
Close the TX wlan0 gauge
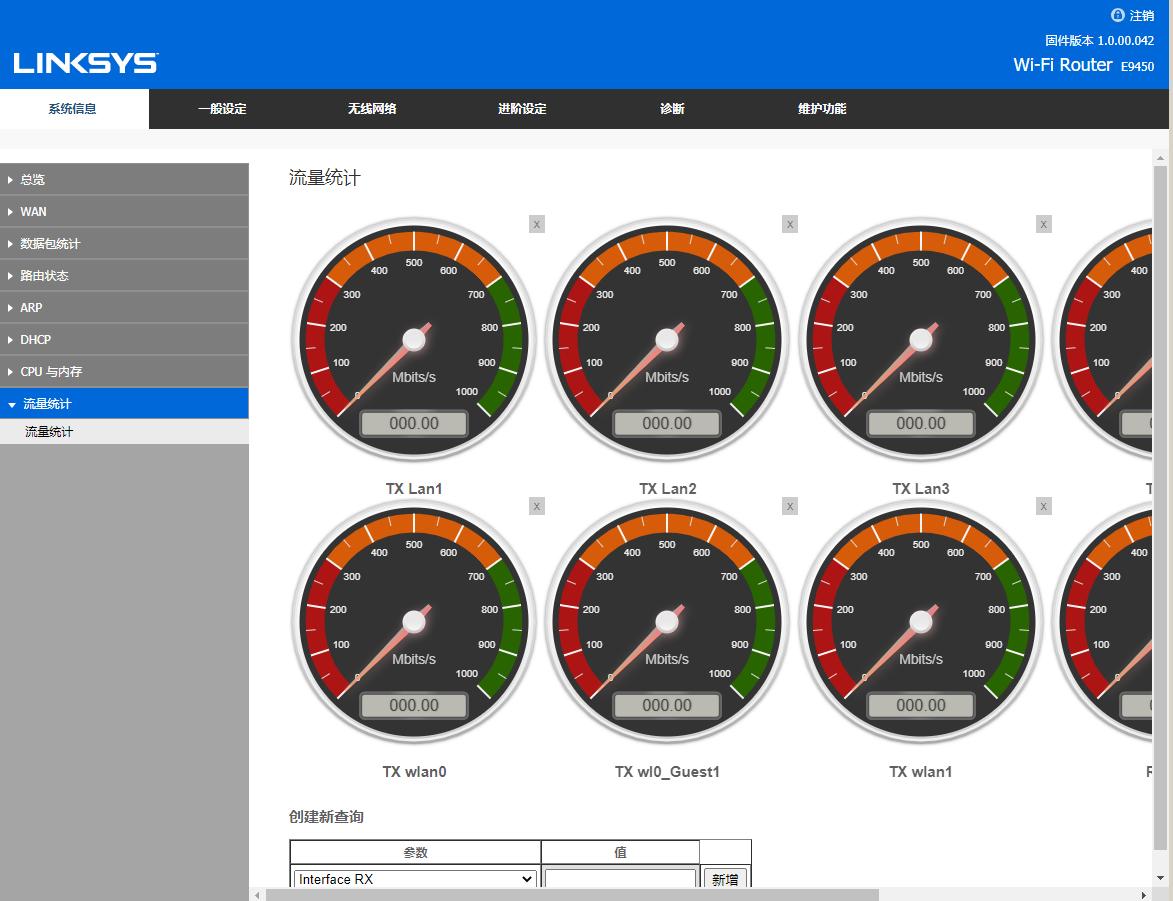(x=536, y=506)
